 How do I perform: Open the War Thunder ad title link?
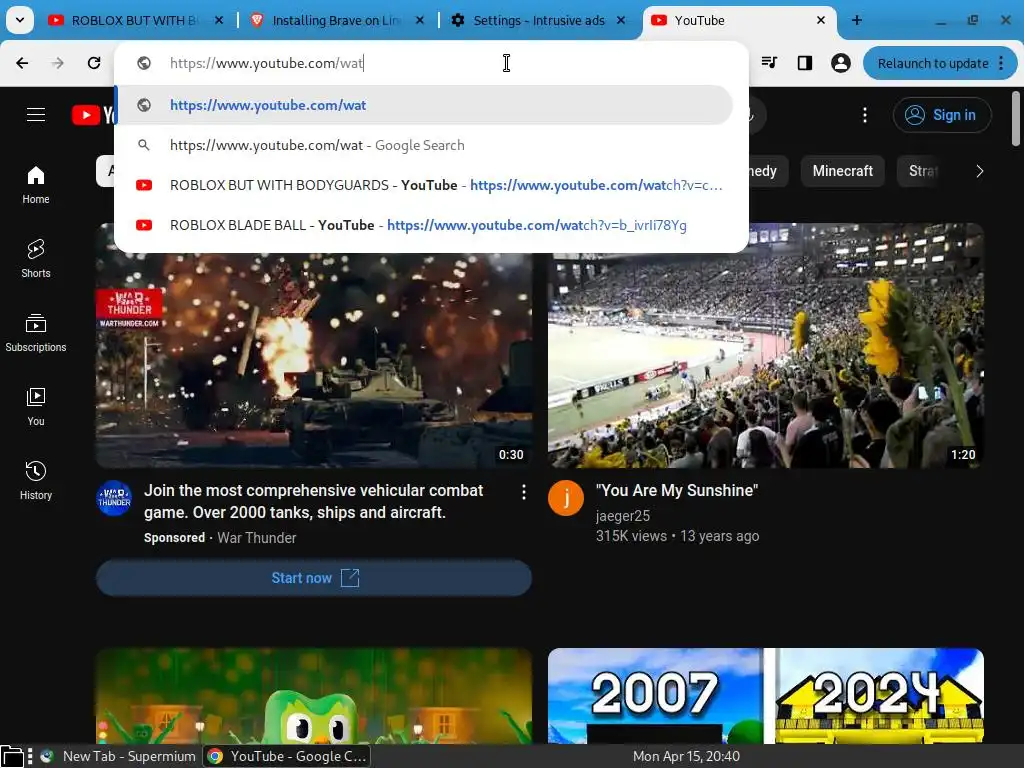(313, 502)
